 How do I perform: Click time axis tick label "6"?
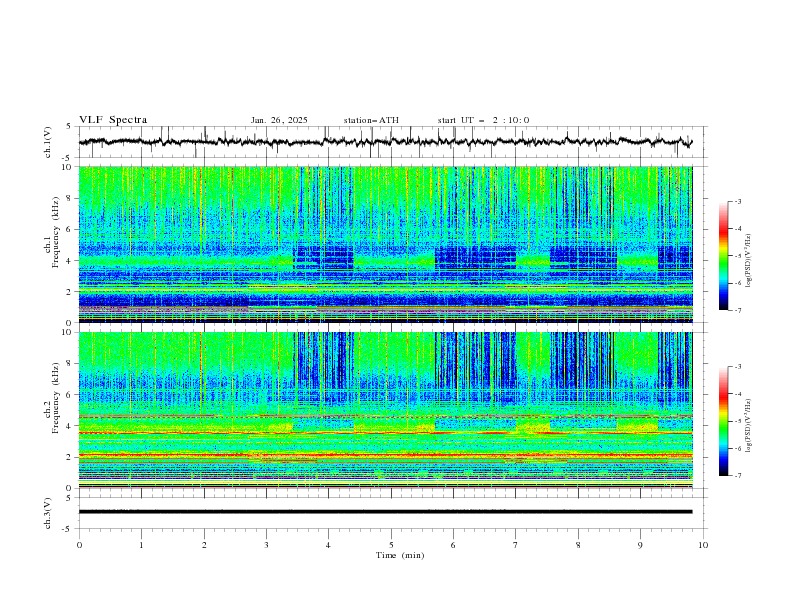[x=453, y=545]
